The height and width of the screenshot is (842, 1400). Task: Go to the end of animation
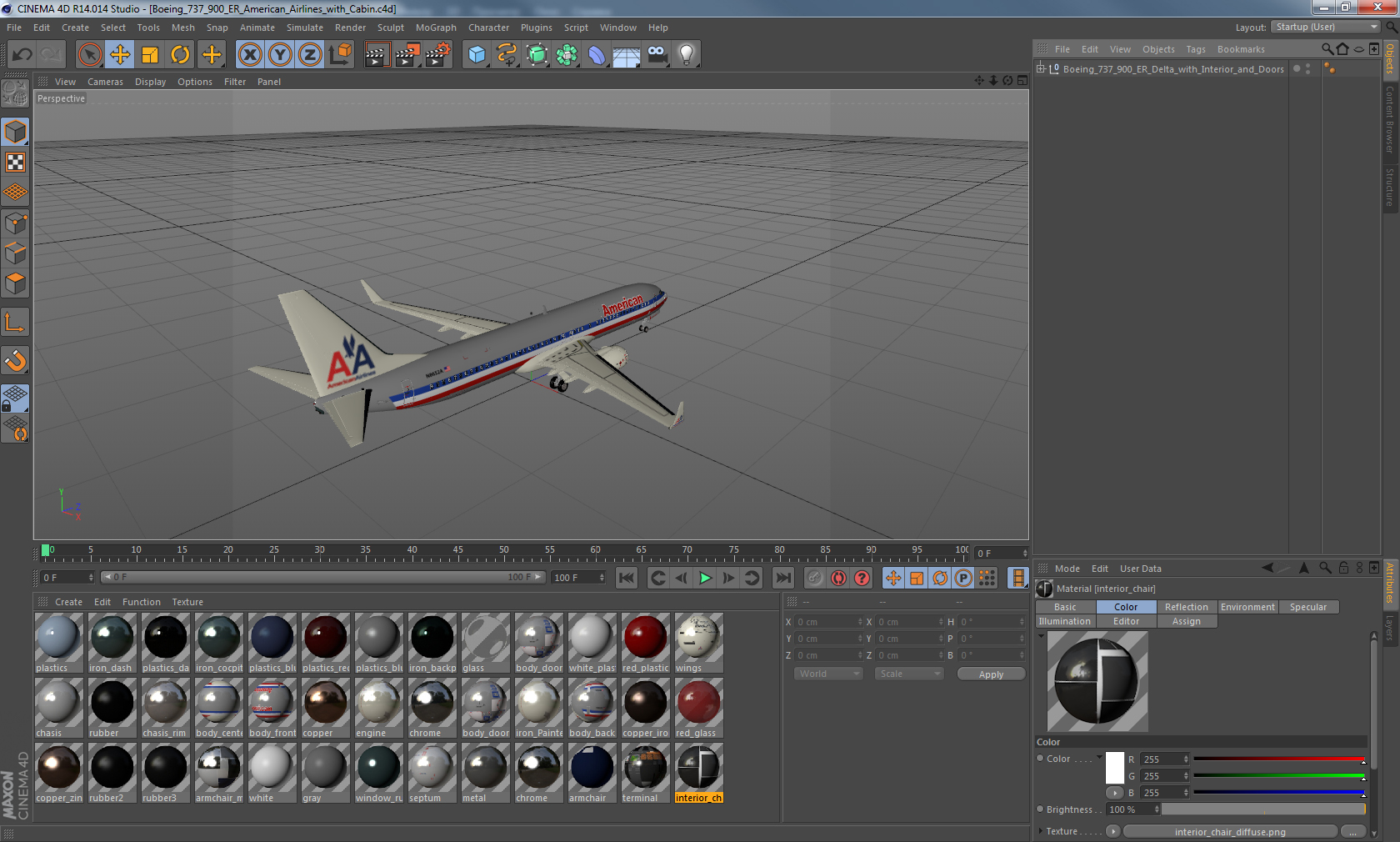[783, 578]
